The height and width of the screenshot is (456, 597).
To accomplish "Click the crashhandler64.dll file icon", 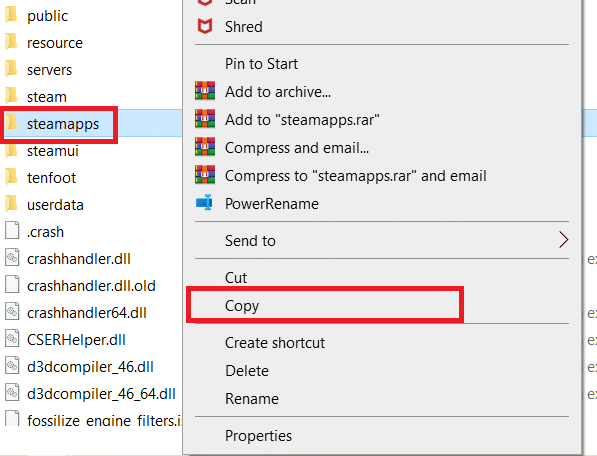I will pos(12,311).
